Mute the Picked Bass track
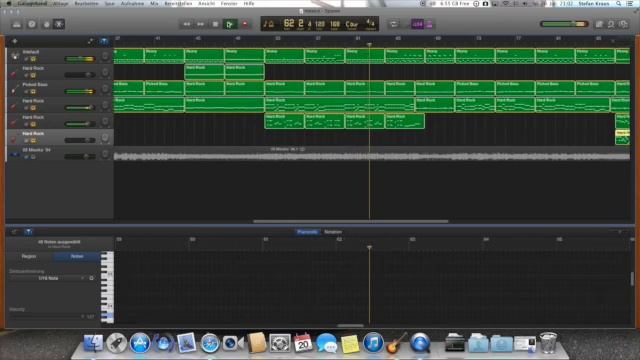Screen dimensions: 640x360 click(26, 92)
